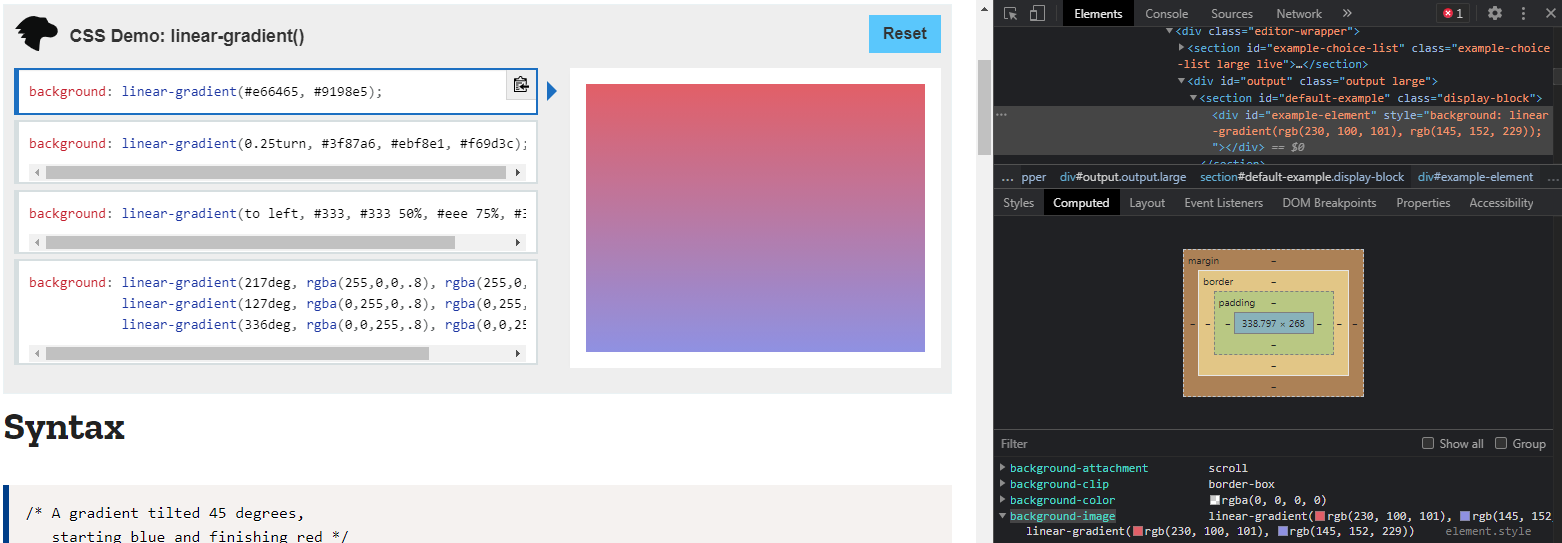
Task: Close the DevTools panel with the X
Action: pos(1549,13)
